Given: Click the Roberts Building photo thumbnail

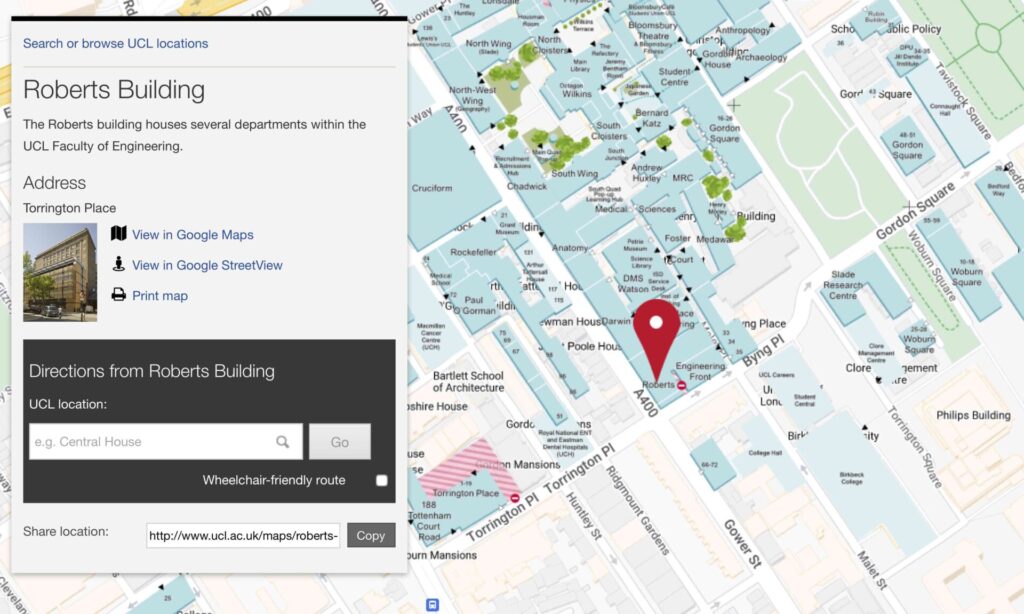Looking at the screenshot, I should 58,270.
